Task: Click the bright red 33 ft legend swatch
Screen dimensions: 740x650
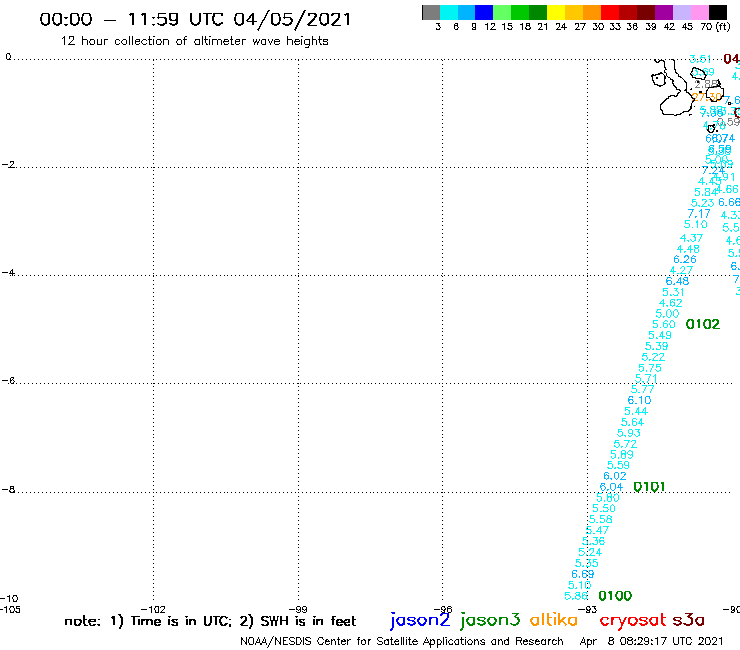Action: coord(610,13)
